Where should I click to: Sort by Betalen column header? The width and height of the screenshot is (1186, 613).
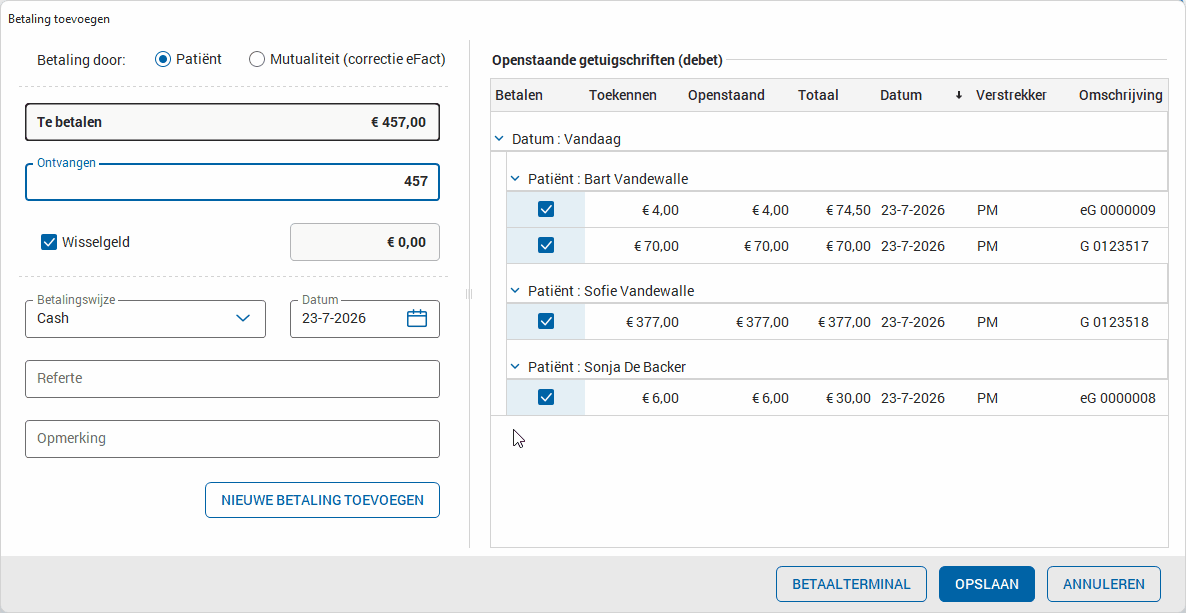tap(519, 95)
